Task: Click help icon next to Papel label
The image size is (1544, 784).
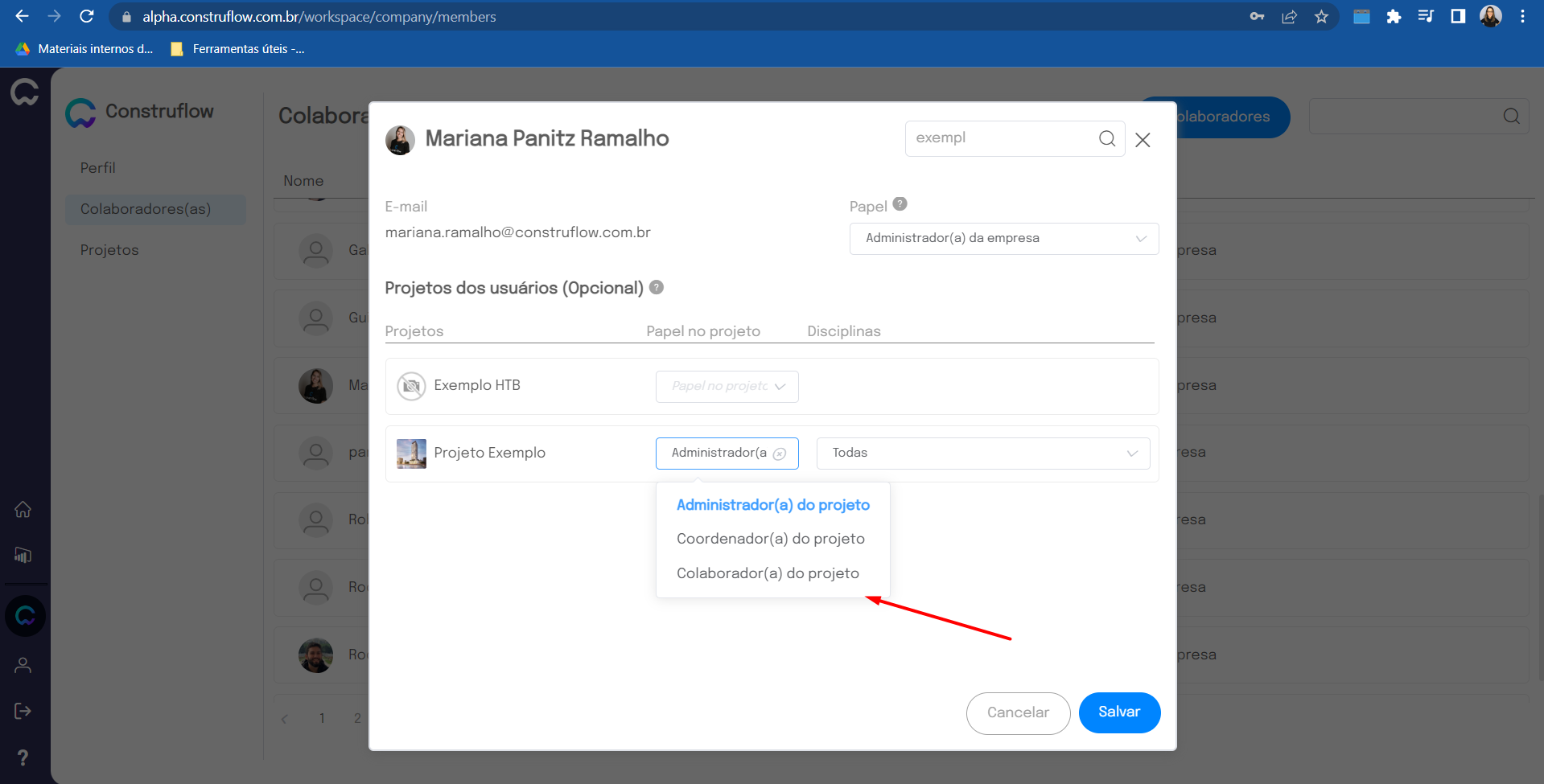Action: point(900,204)
